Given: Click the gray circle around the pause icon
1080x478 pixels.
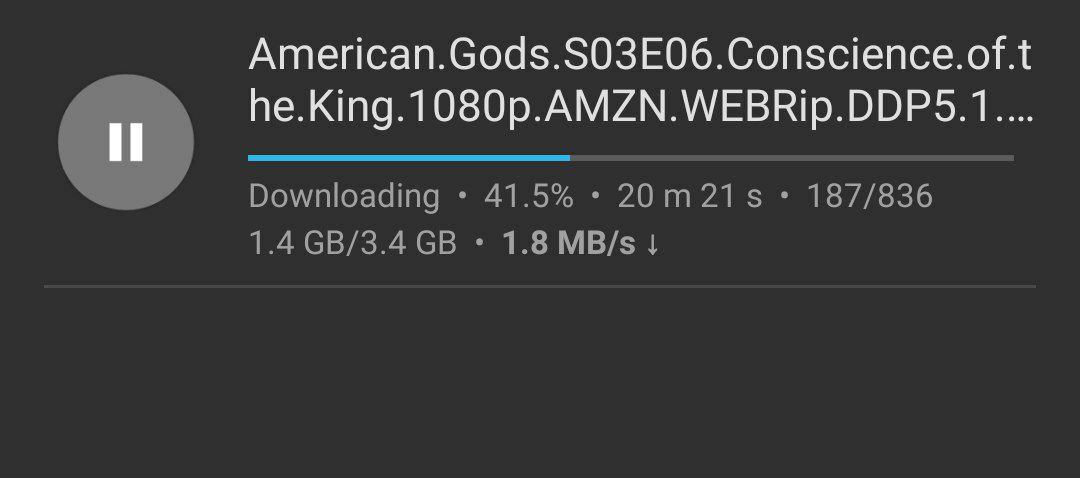Looking at the screenshot, I should click(126, 142).
